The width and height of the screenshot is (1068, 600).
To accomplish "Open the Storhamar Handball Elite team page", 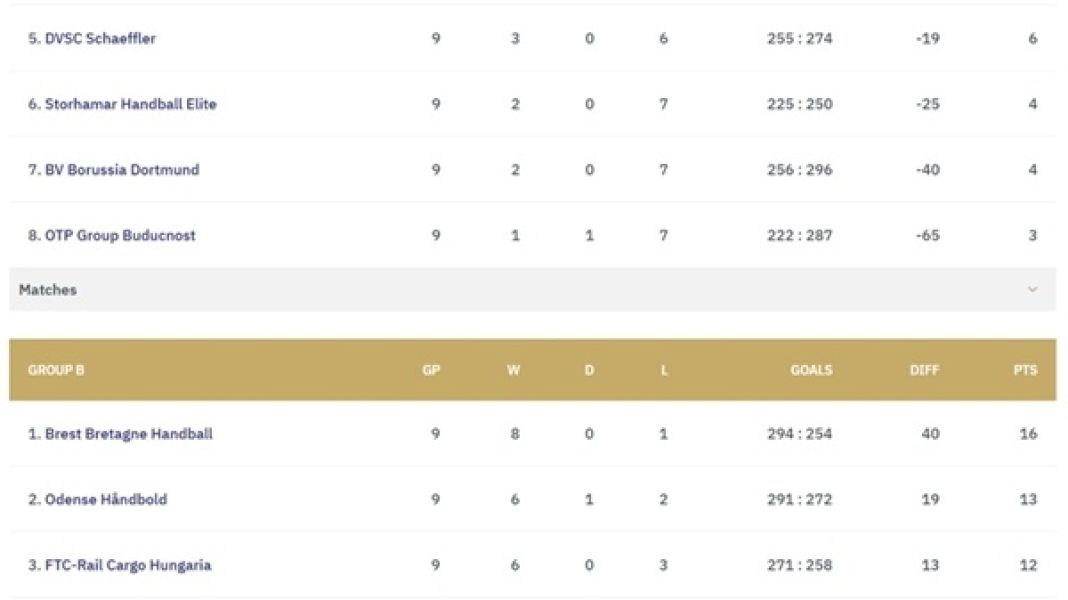I will tap(122, 104).
